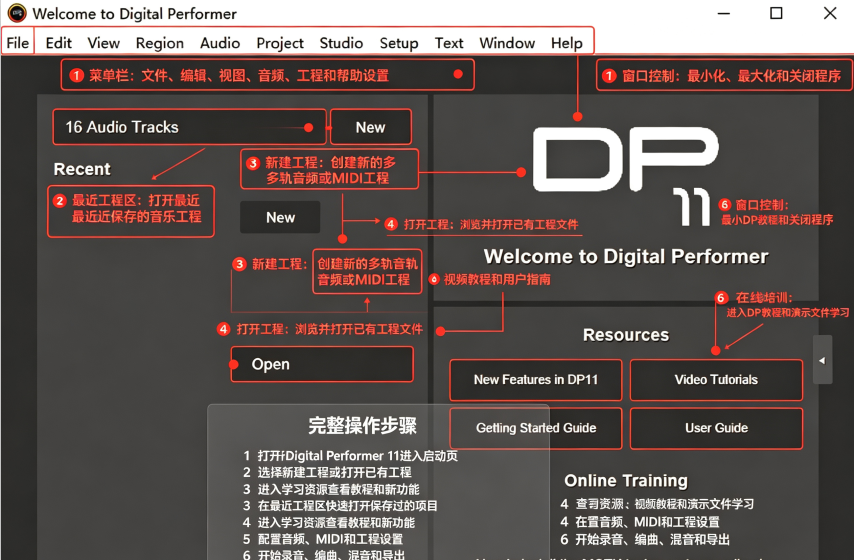Image resolution: width=854 pixels, height=560 pixels.
Task: Open the File menu
Action: [x=17, y=42]
